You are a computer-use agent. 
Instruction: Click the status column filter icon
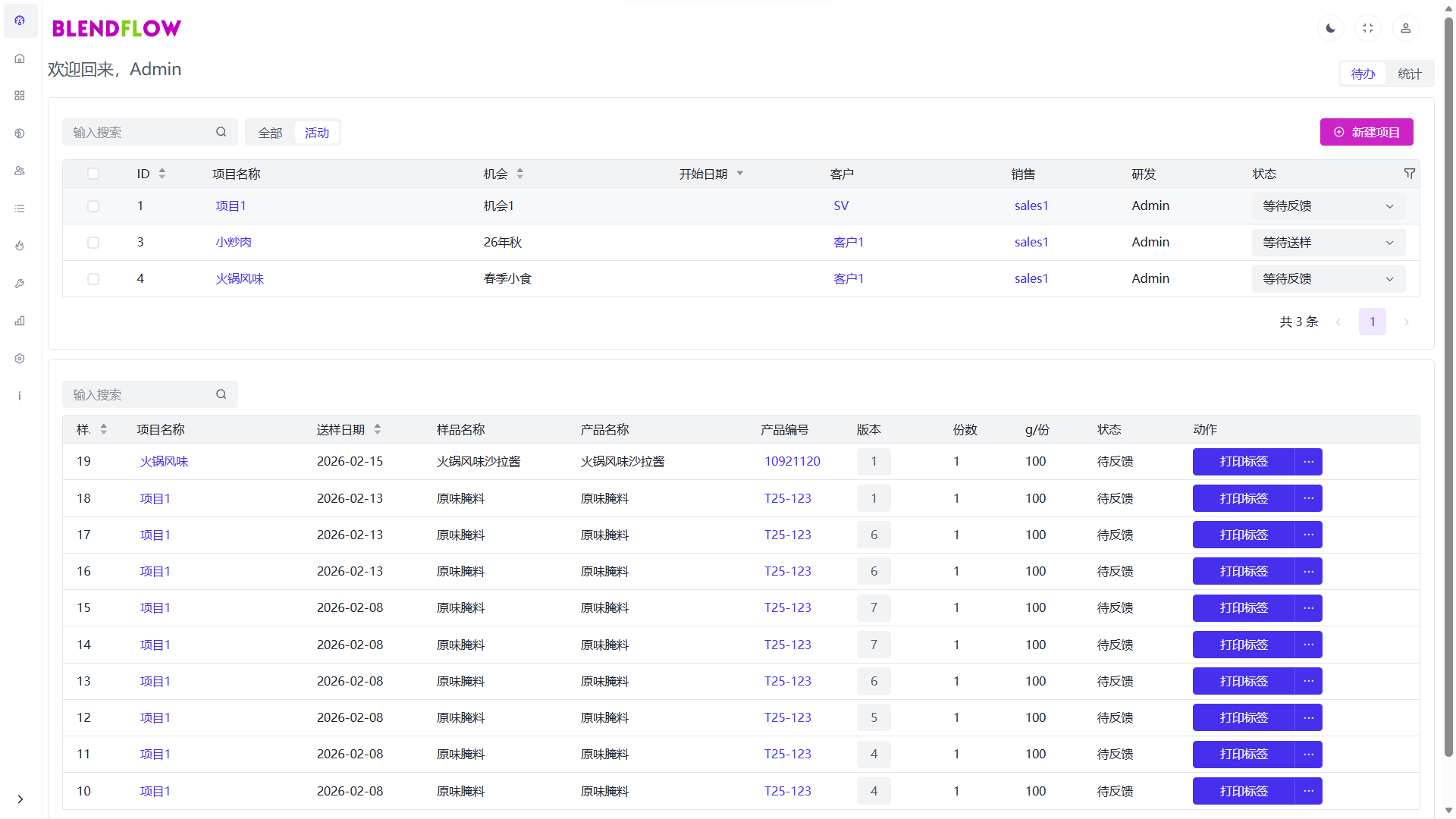[1409, 174]
